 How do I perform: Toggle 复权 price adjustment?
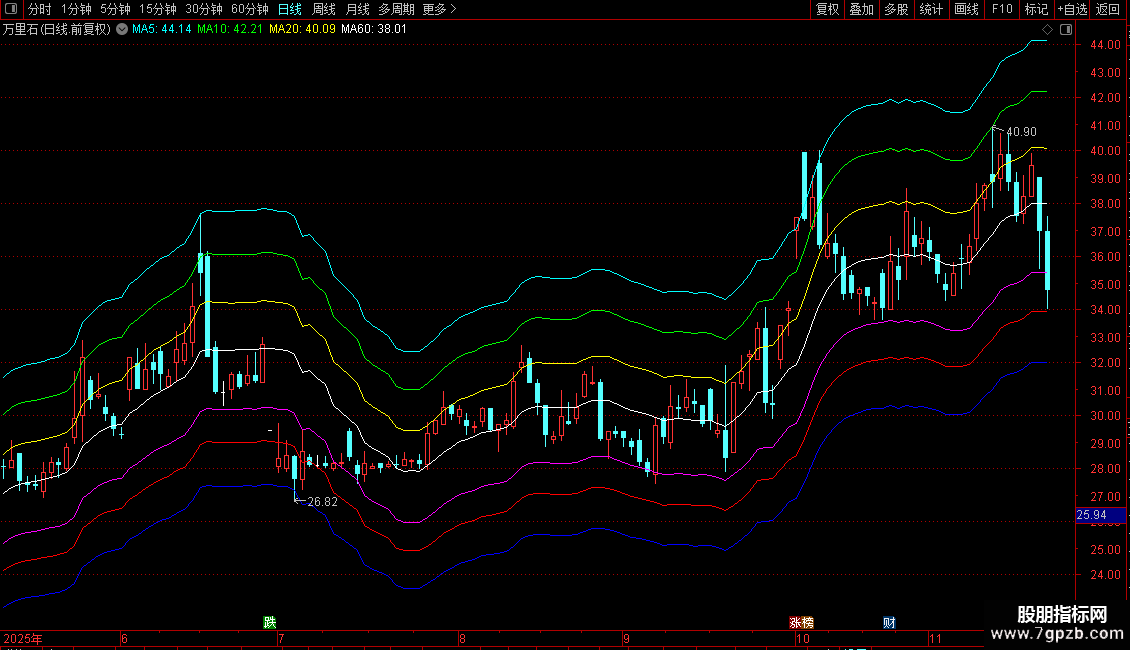click(x=827, y=10)
